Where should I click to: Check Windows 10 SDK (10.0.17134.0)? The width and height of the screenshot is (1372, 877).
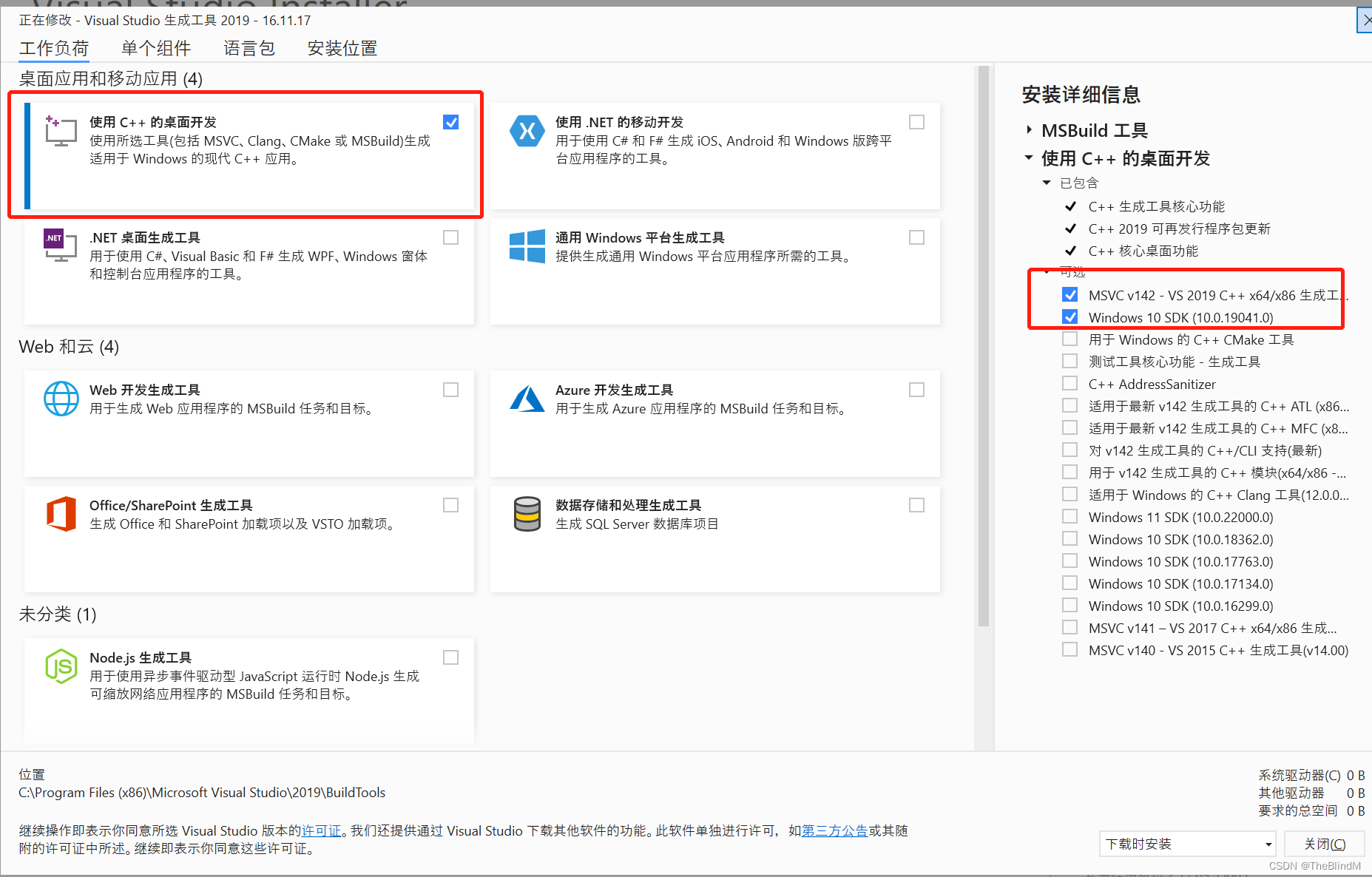pyautogui.click(x=1069, y=583)
